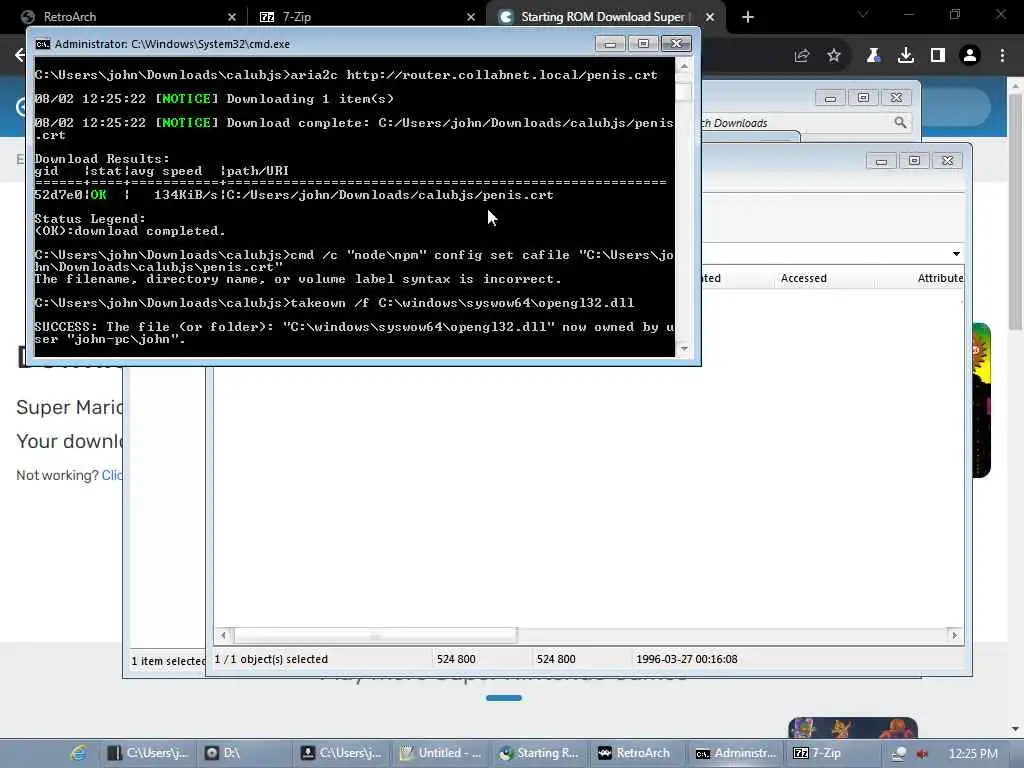Bookmark the page with the star icon
Screen dimensions: 1024x768
point(834,56)
